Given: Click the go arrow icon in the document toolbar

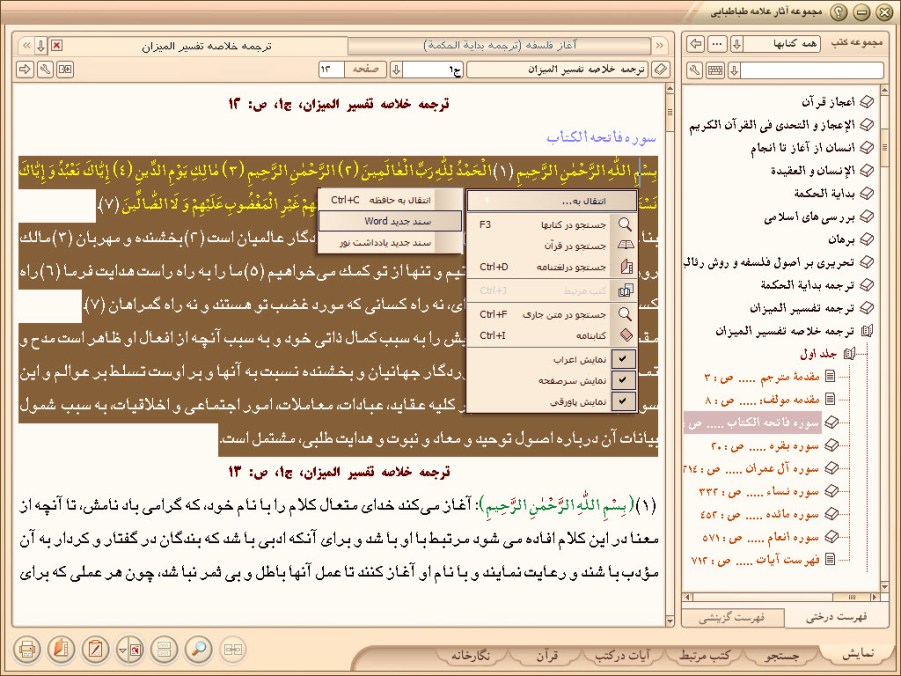Looking at the screenshot, I should tap(25, 70).
